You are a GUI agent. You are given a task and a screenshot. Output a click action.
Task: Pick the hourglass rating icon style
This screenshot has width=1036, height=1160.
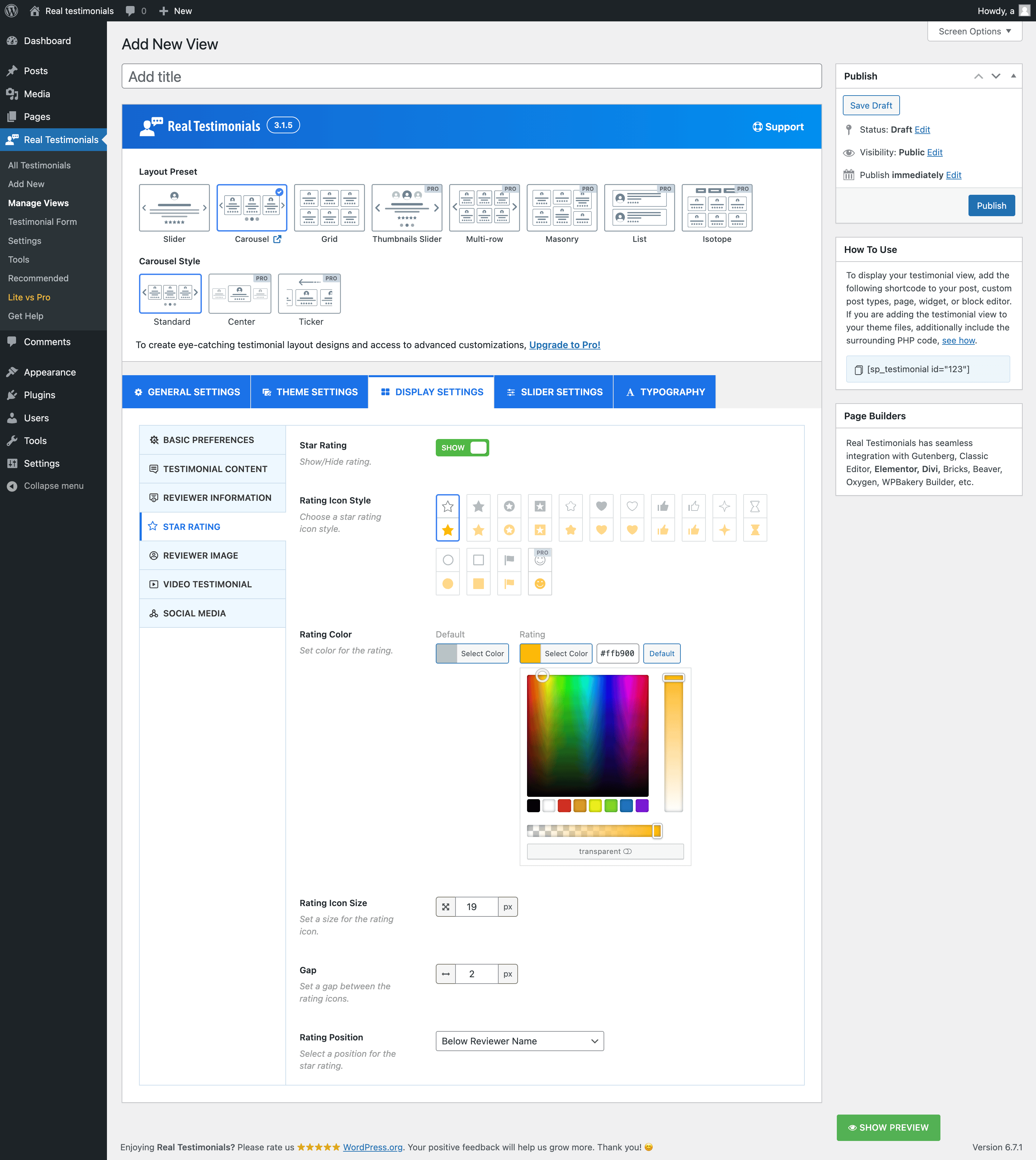[755, 518]
